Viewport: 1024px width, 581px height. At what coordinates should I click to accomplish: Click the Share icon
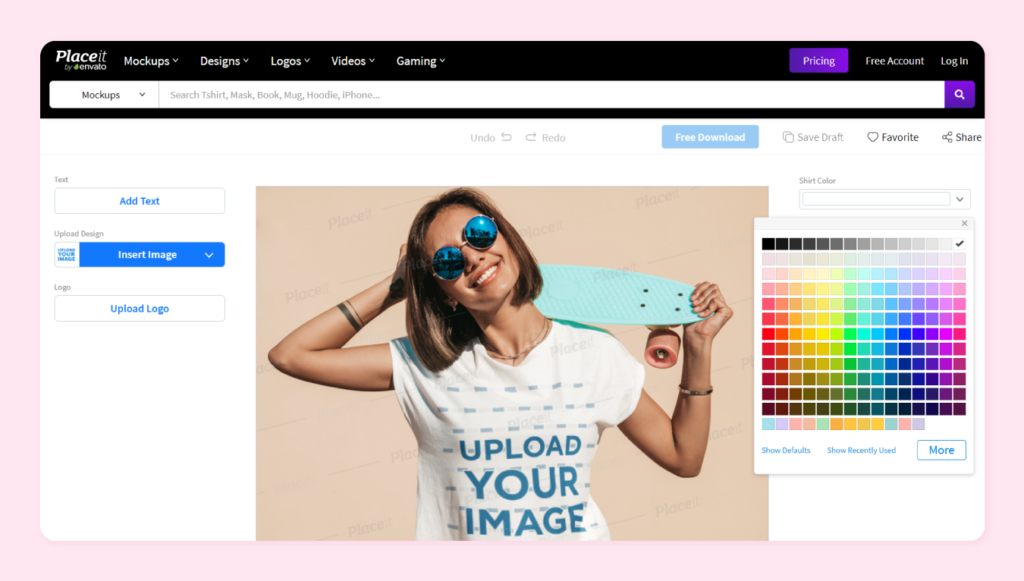click(947, 137)
